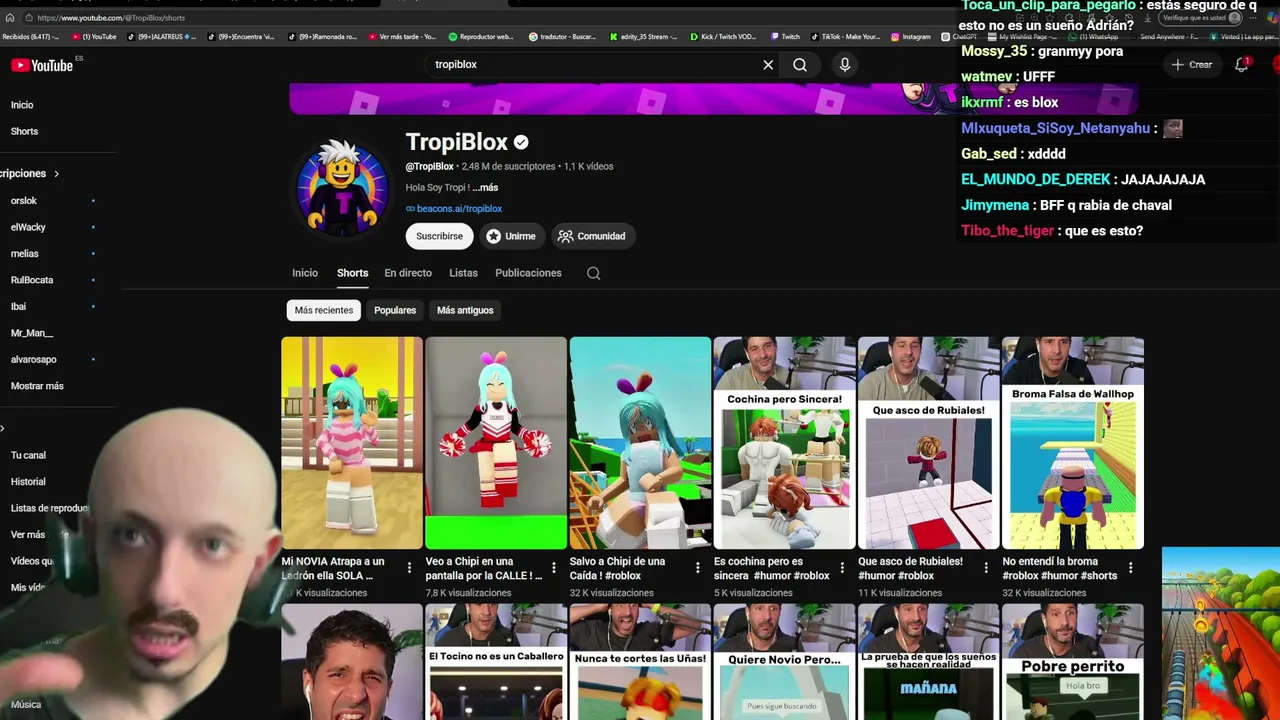Subscribe using the Suscribirse button
Screen dimensions: 1280x720
click(439, 236)
